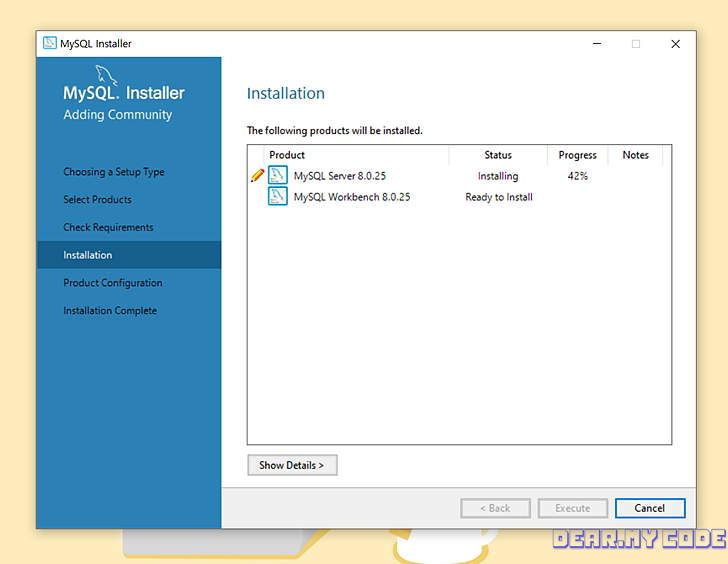Click the Show Details button

292,465
